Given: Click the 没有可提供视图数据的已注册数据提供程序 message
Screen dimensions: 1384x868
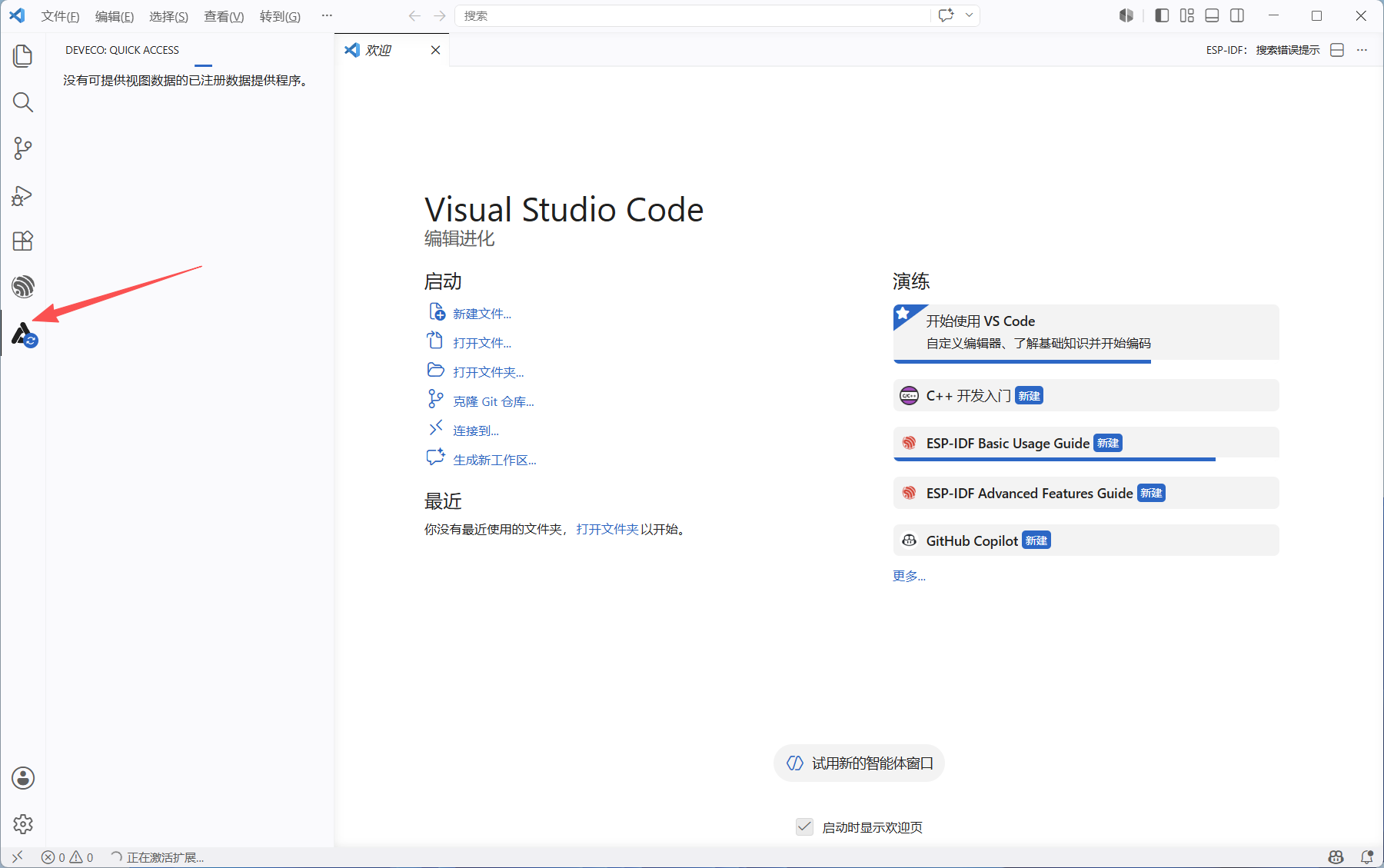Looking at the screenshot, I should [x=186, y=80].
